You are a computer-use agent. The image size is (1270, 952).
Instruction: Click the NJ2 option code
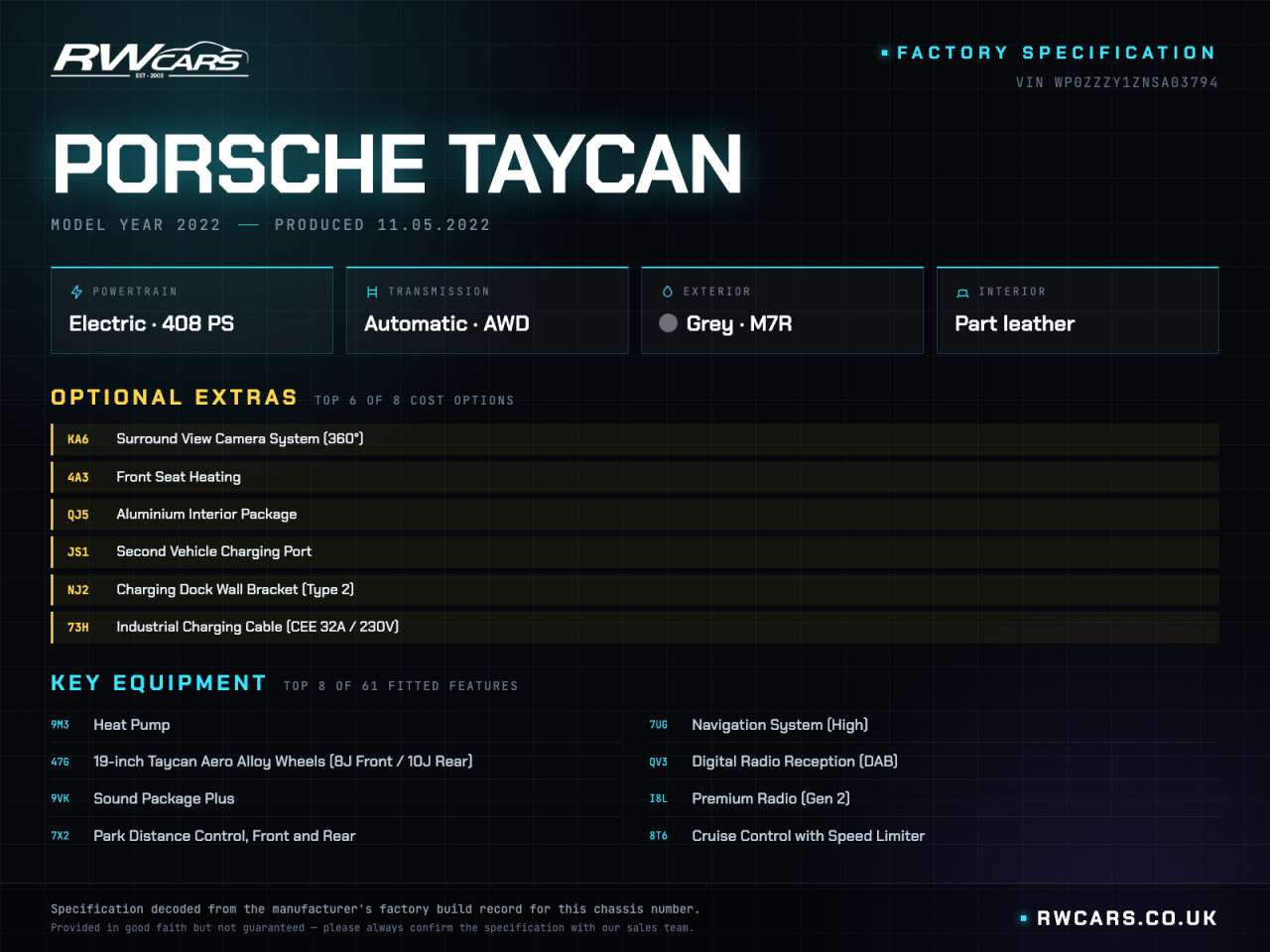tap(78, 590)
